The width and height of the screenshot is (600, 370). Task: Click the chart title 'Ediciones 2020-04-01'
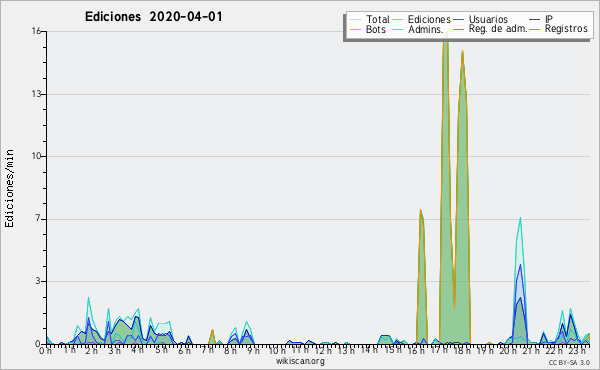coord(153,17)
